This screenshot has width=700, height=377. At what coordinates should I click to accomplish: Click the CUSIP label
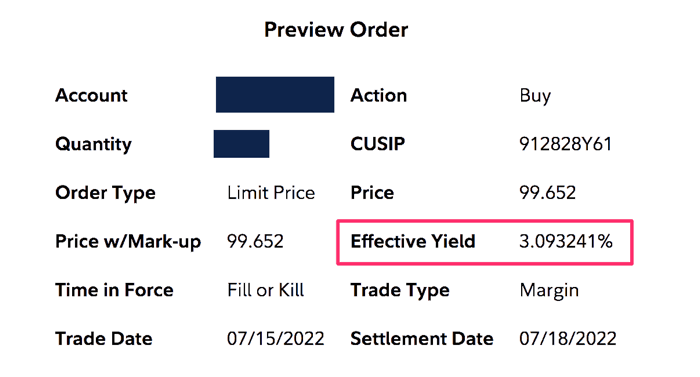pos(378,144)
